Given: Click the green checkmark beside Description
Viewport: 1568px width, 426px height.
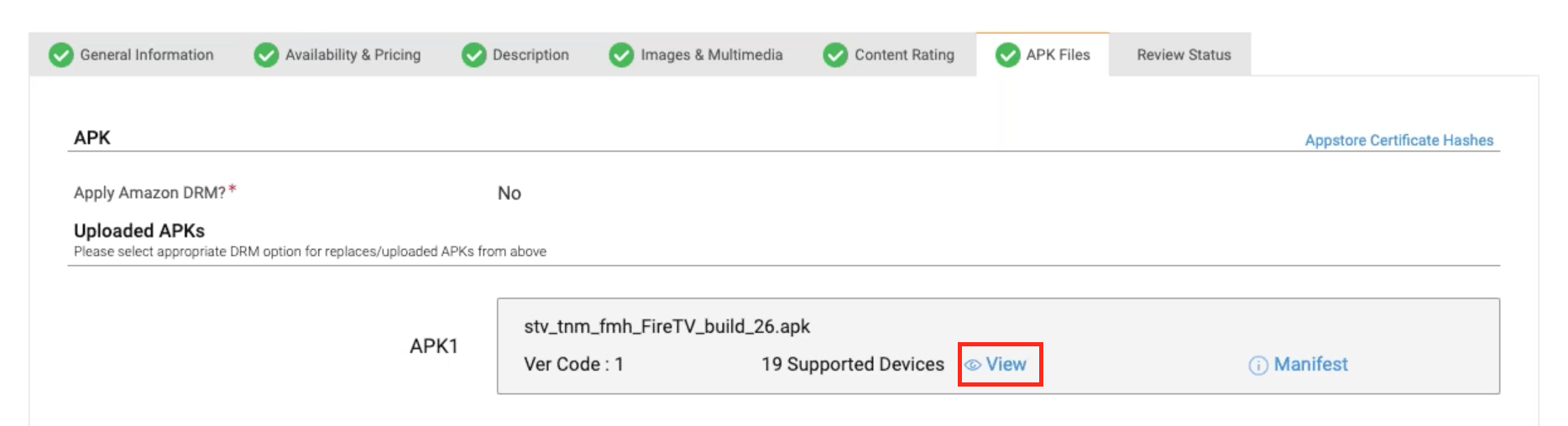Looking at the screenshot, I should tap(474, 55).
